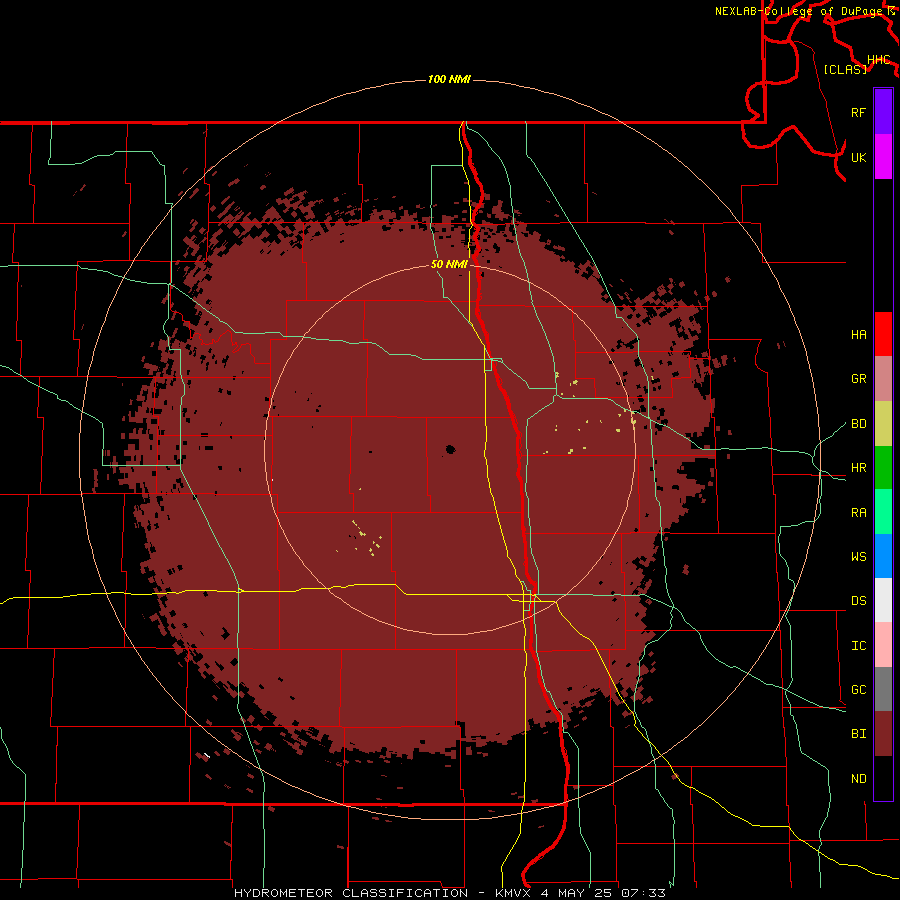
Task: Click the DS white legend swatch
Action: click(x=883, y=600)
